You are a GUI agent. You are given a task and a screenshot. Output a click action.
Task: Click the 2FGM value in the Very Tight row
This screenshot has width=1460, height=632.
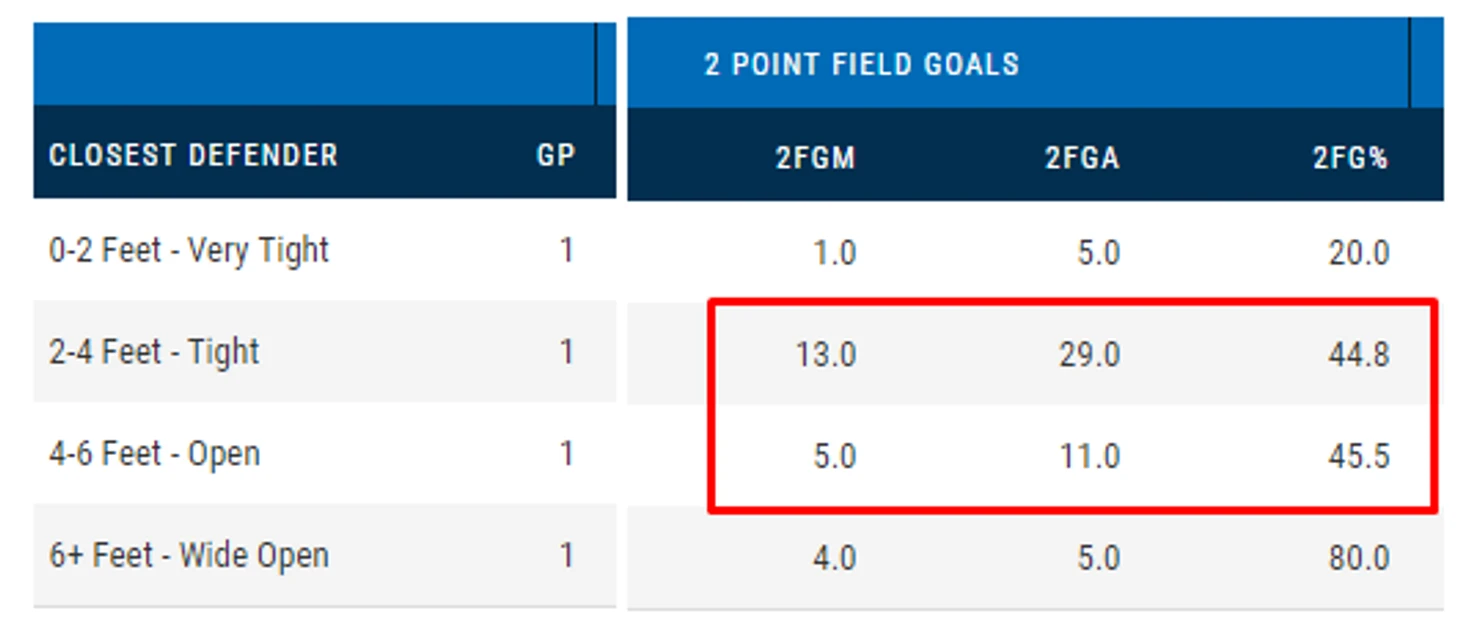[834, 253]
